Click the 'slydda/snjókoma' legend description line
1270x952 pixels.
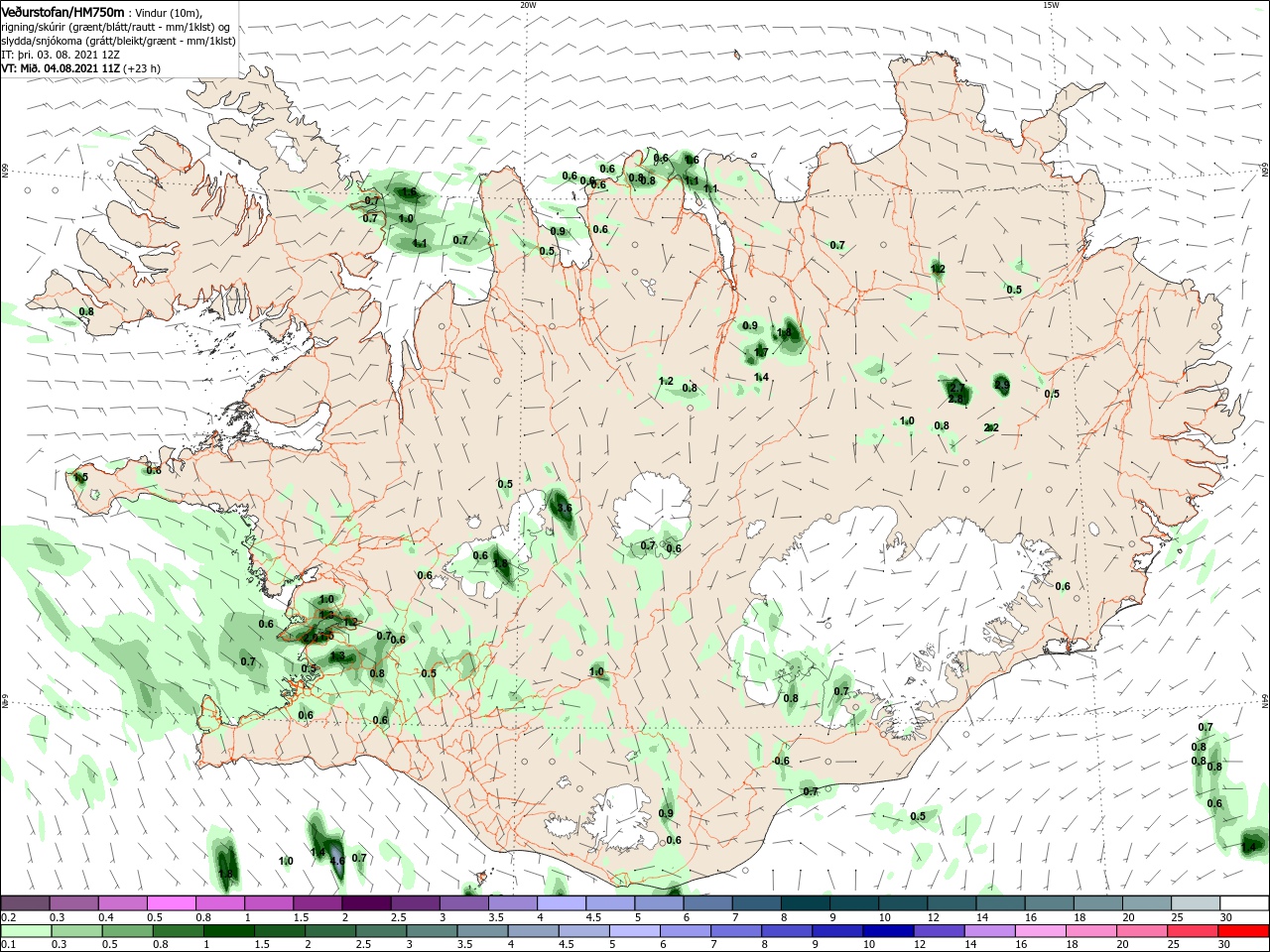point(118,41)
